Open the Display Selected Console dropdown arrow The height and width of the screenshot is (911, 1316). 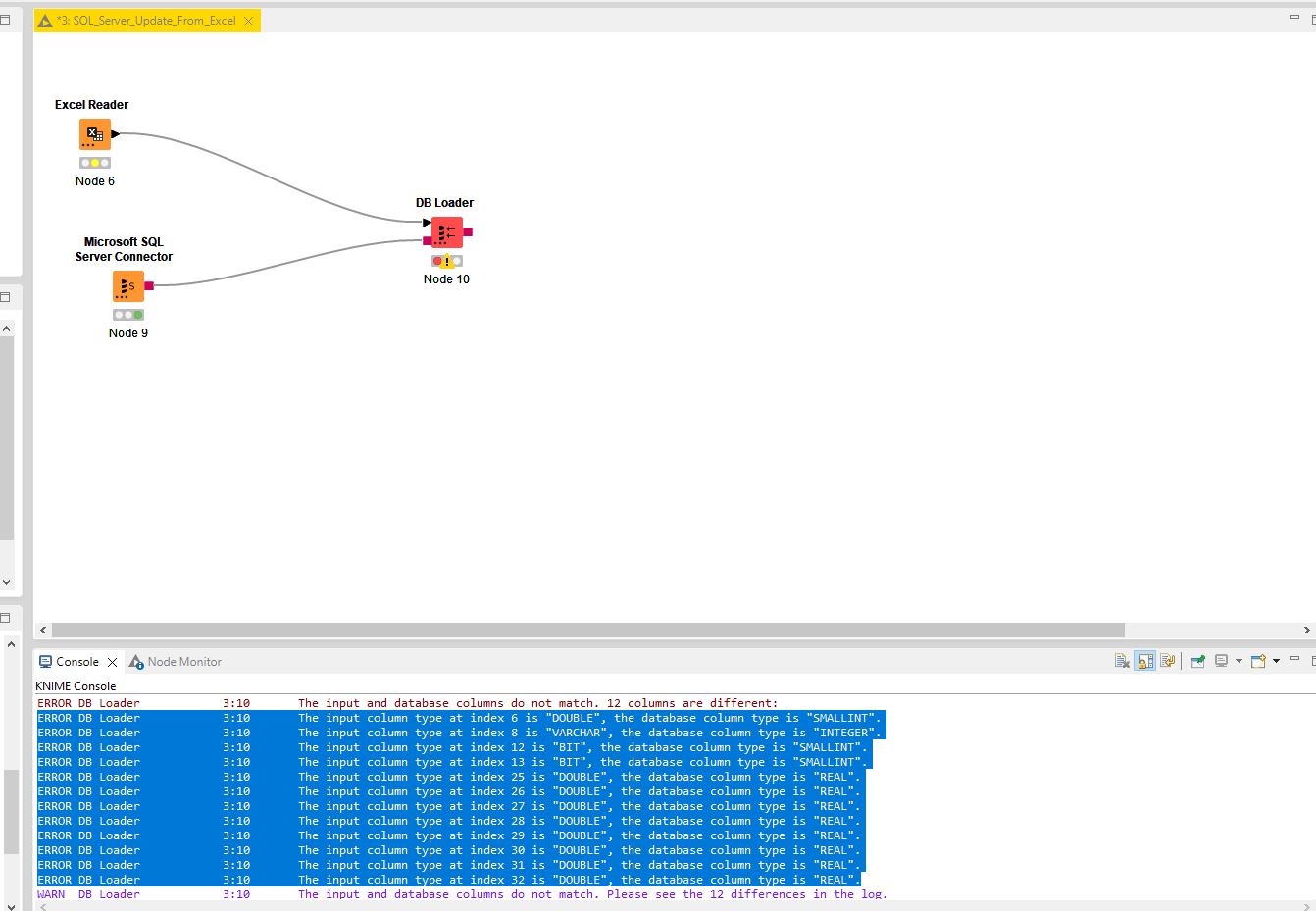click(x=1239, y=661)
